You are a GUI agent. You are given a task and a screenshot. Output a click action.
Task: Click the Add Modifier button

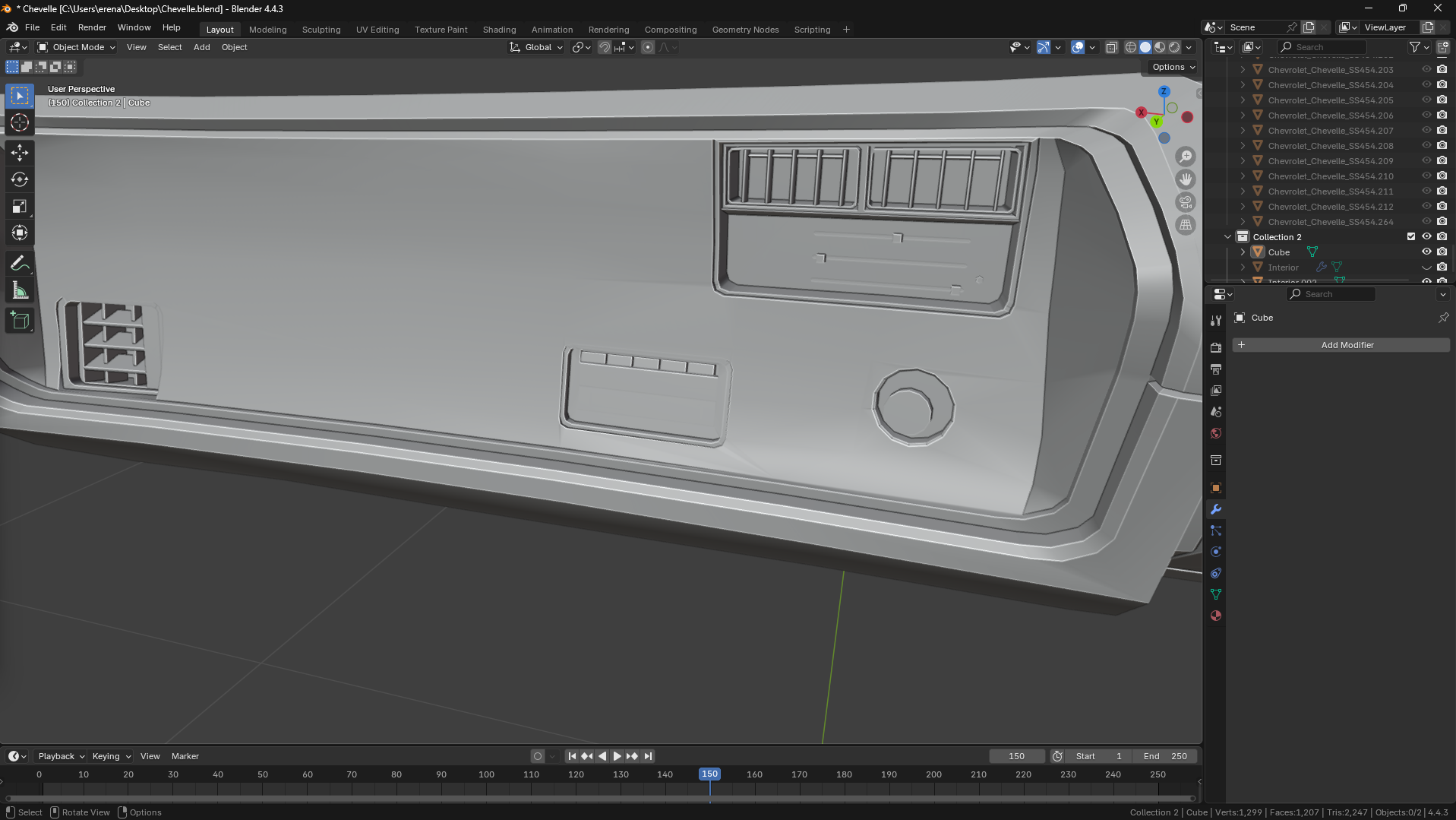click(x=1341, y=345)
